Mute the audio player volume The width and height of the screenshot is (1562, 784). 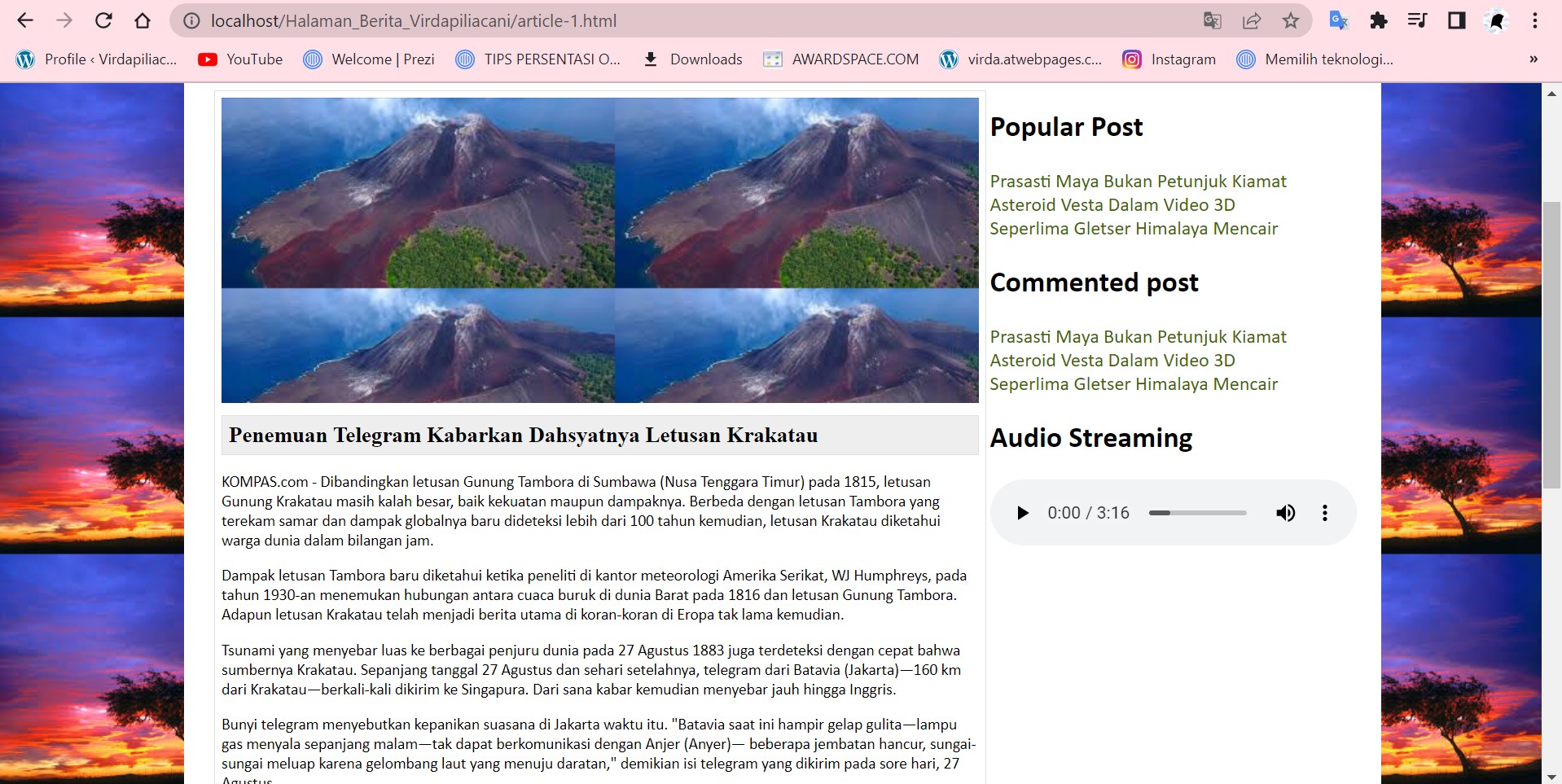pos(1285,513)
